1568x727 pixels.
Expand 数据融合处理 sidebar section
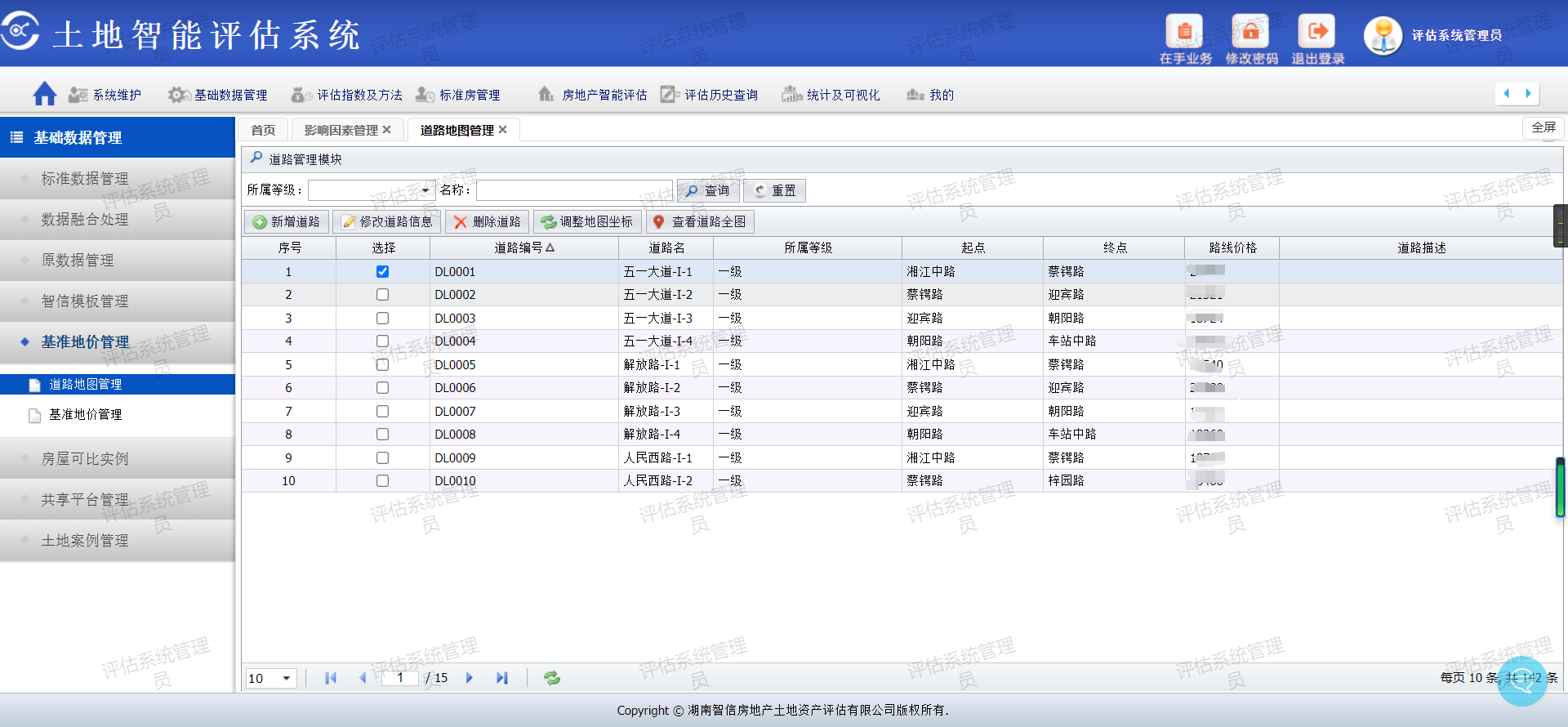[118, 219]
